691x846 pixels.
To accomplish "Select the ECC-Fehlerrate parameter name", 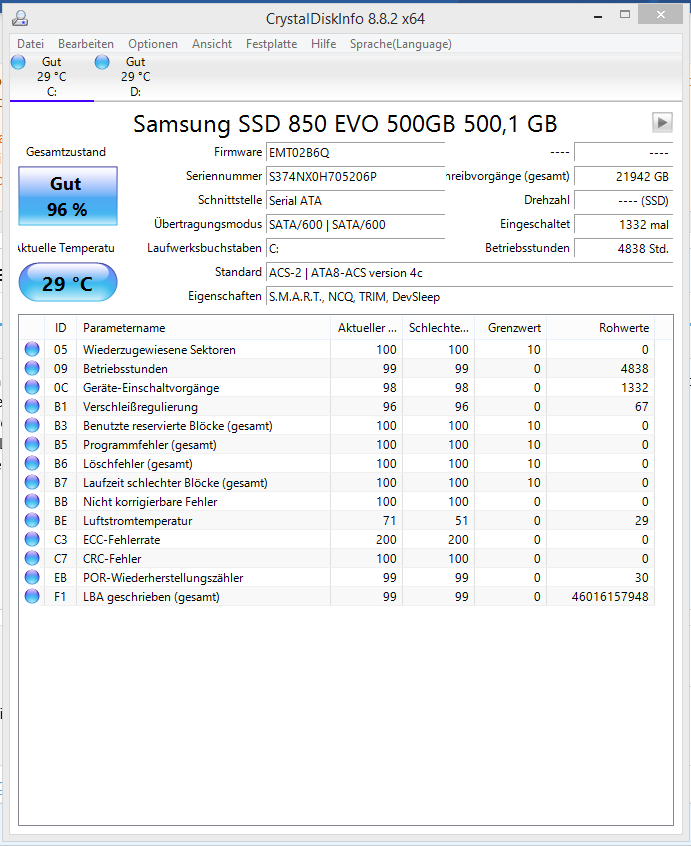I will click(121, 540).
